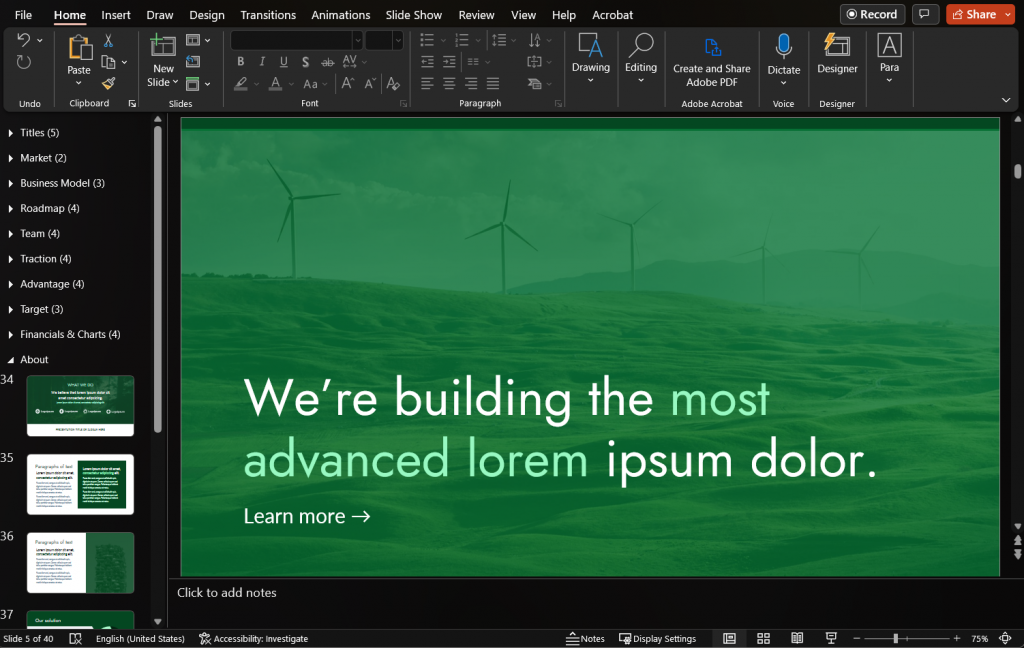Select slide 36 thumbnail
Image resolution: width=1024 pixels, height=648 pixels.
tap(80, 562)
